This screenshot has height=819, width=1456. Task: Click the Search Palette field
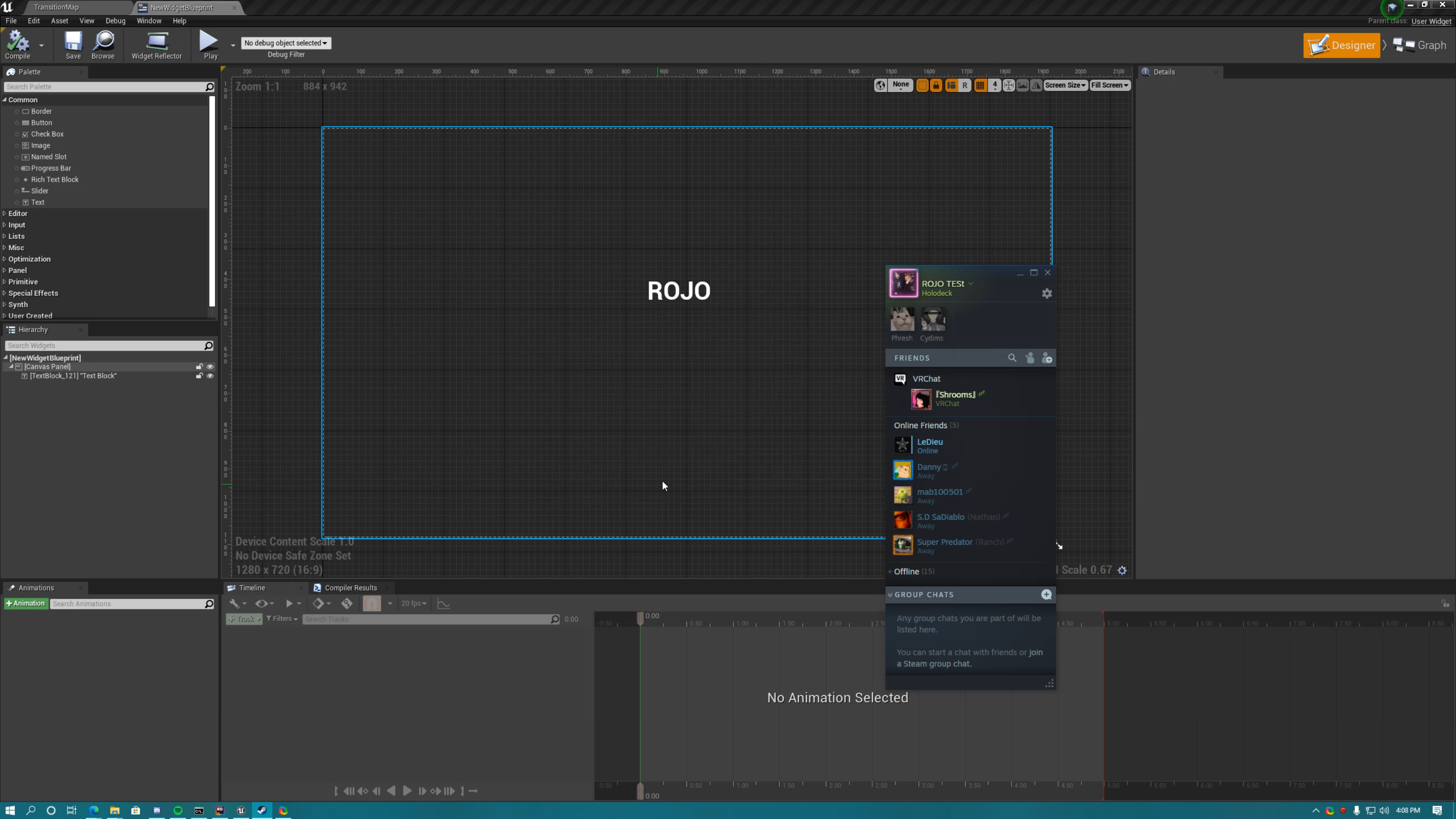109,87
